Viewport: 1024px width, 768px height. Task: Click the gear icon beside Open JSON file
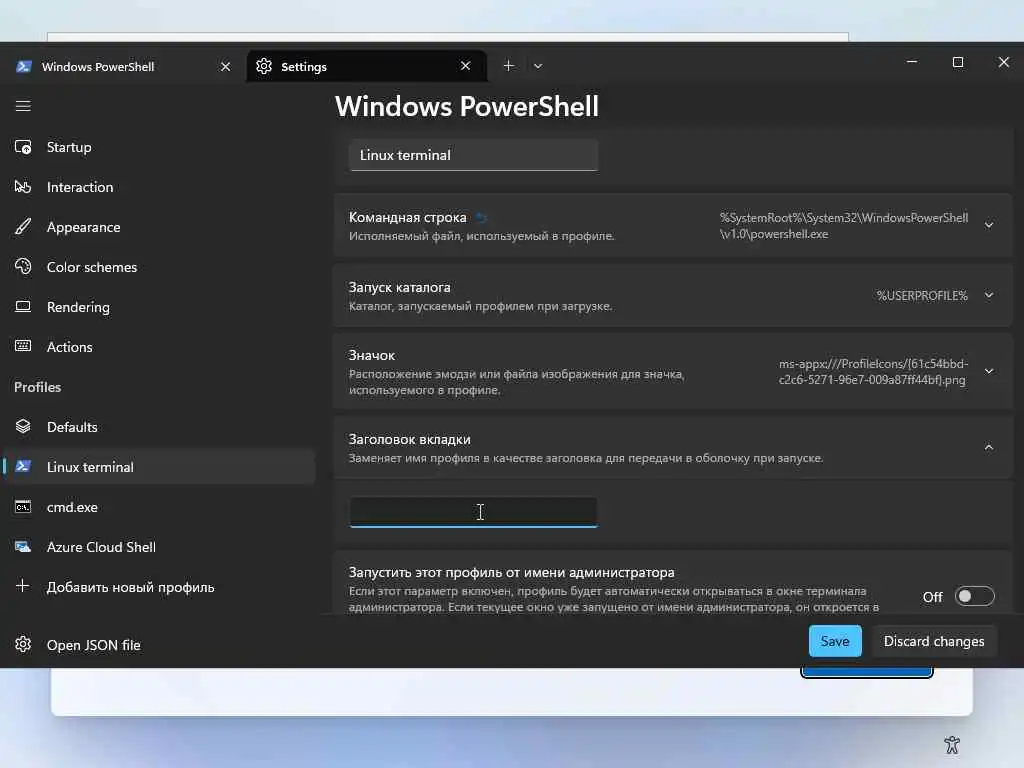pos(23,645)
